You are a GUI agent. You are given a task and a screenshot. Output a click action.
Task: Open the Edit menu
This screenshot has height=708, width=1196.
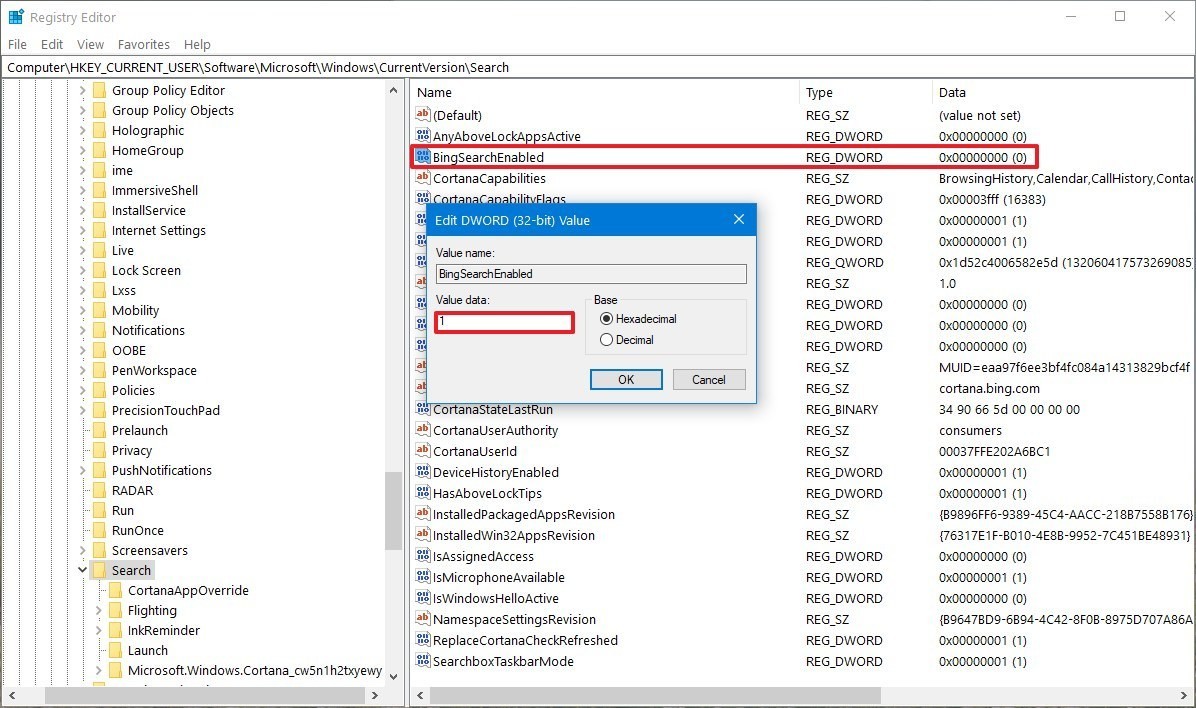coord(52,44)
